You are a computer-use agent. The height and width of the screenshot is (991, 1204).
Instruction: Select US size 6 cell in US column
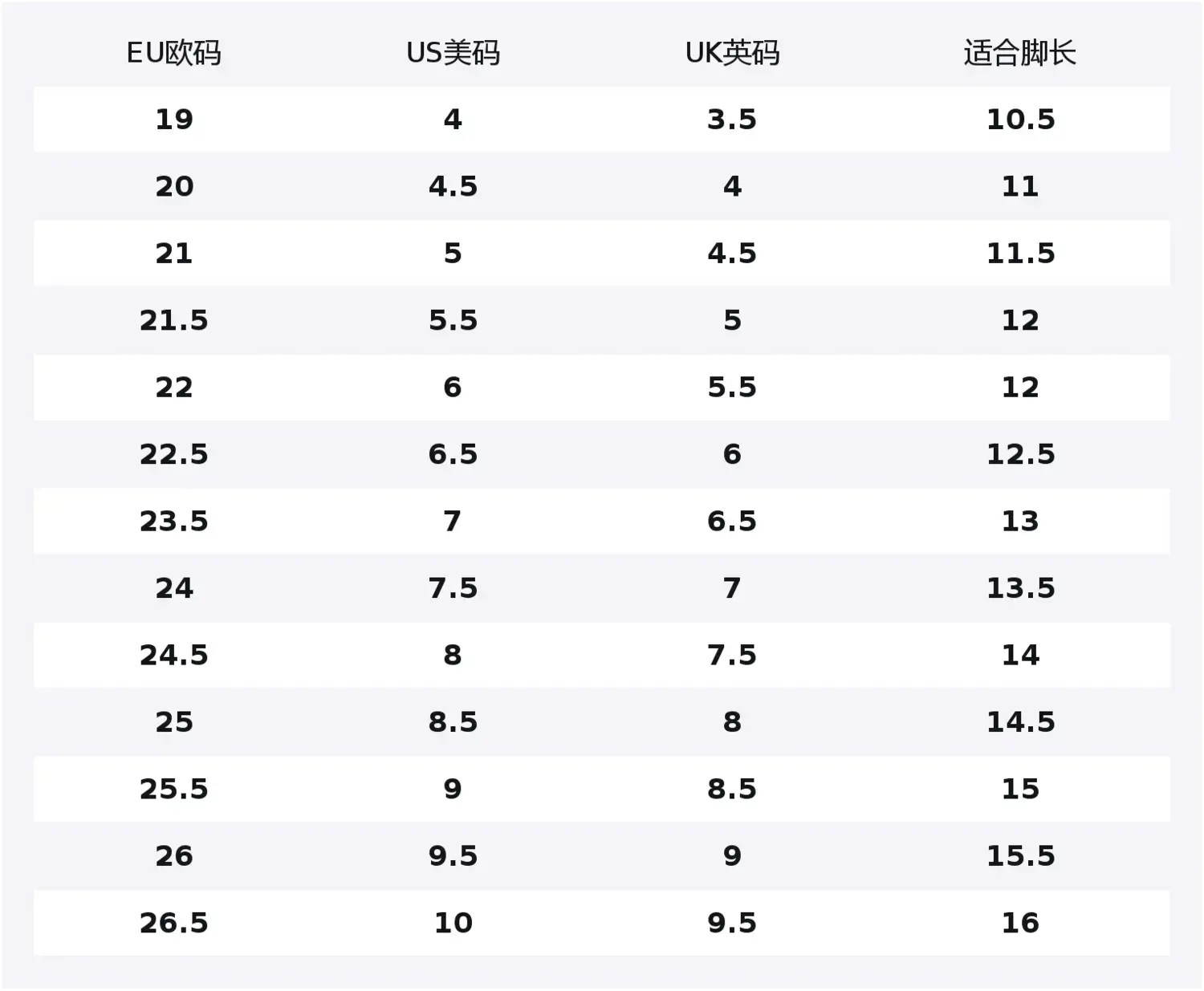pos(453,388)
